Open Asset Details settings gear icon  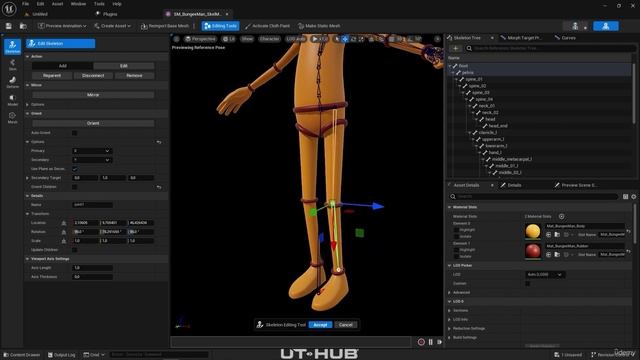pyautogui.click(x=633, y=197)
